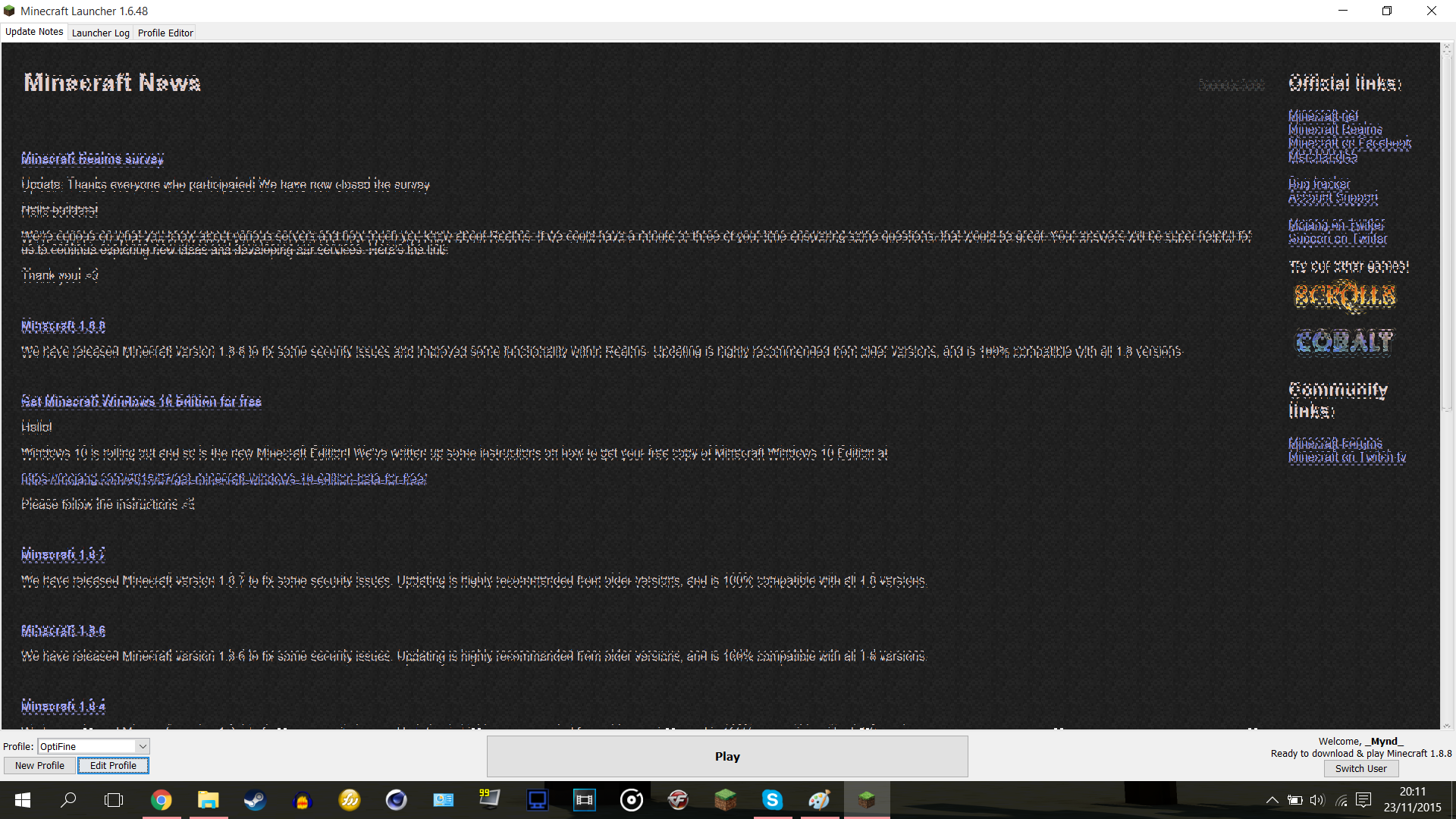Open the Minecraft Realms sidebar link
The width and height of the screenshot is (1456, 819).
point(1335,129)
